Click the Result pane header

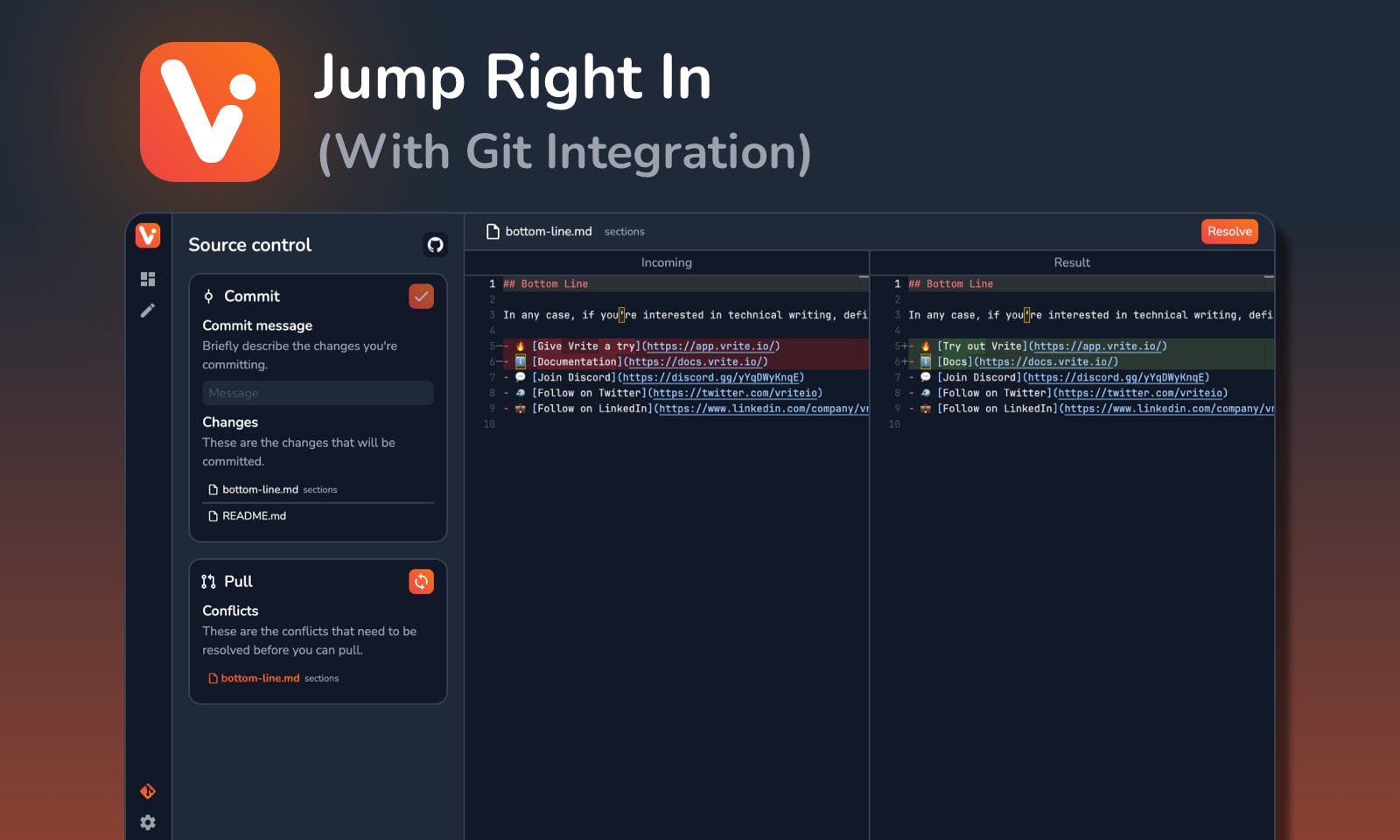[1072, 262]
